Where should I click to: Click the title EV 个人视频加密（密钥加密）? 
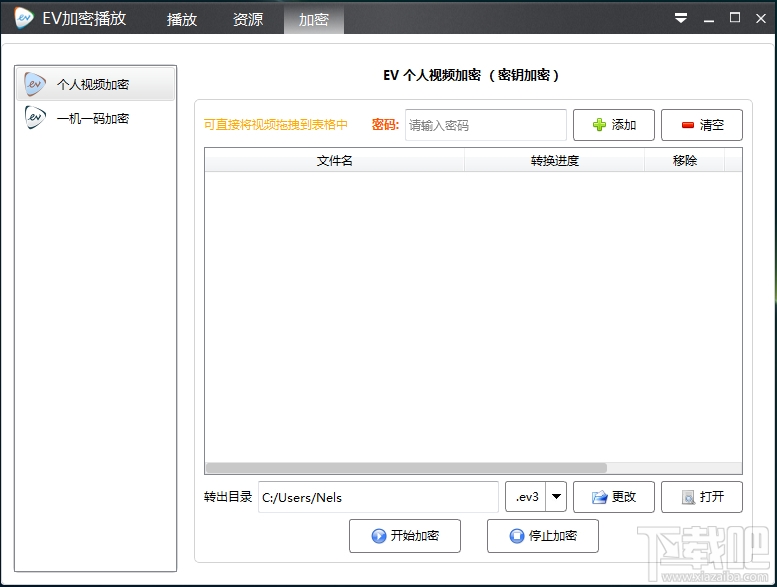pos(471,75)
